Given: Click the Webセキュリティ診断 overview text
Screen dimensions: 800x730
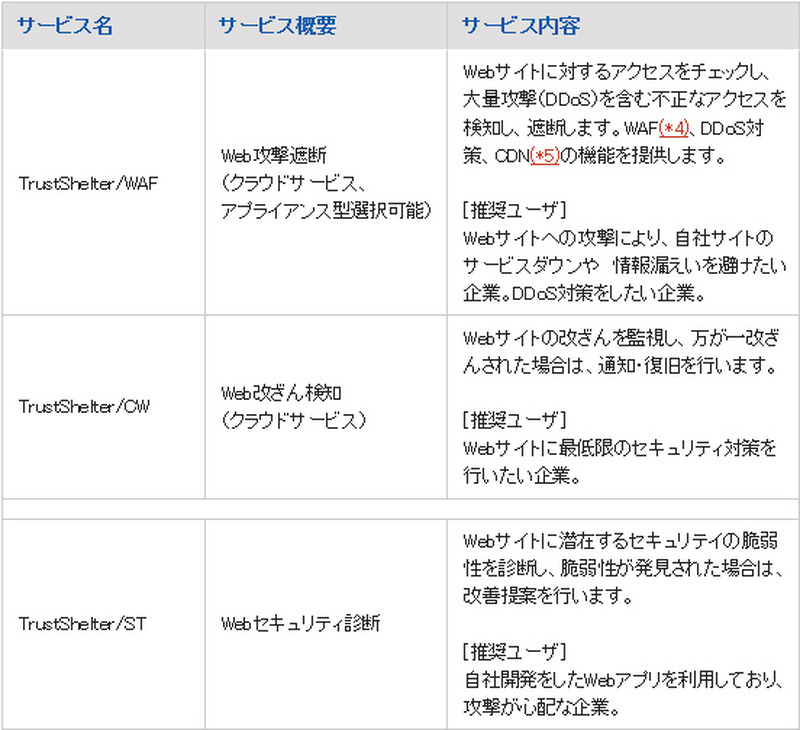Looking at the screenshot, I should click(x=300, y=624).
